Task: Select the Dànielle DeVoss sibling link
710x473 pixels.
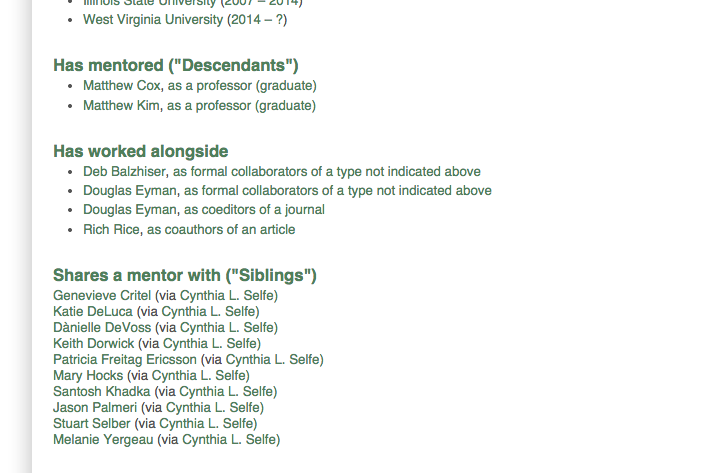Action: pyautogui.click(x=102, y=327)
